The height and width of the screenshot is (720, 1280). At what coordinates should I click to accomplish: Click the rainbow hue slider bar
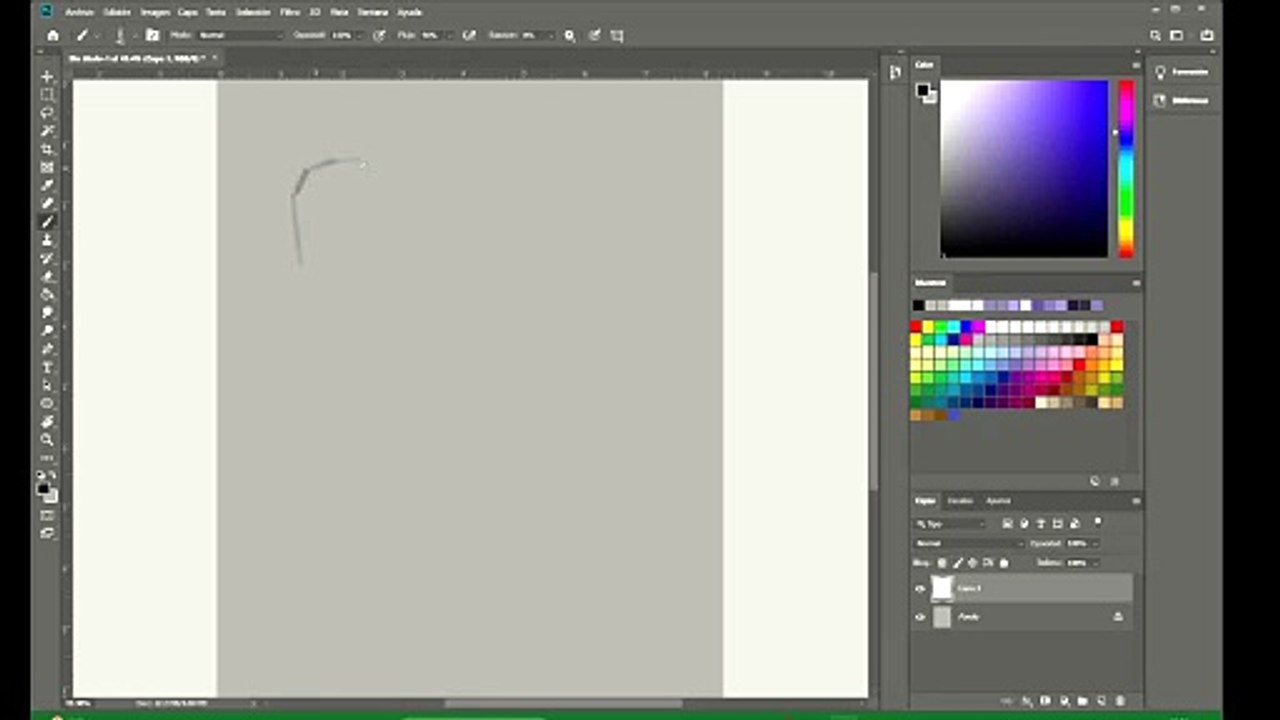click(1126, 168)
